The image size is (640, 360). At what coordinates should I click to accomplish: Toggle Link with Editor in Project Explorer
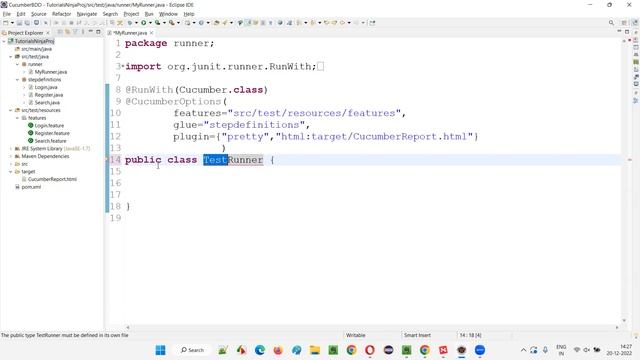coord(68,32)
